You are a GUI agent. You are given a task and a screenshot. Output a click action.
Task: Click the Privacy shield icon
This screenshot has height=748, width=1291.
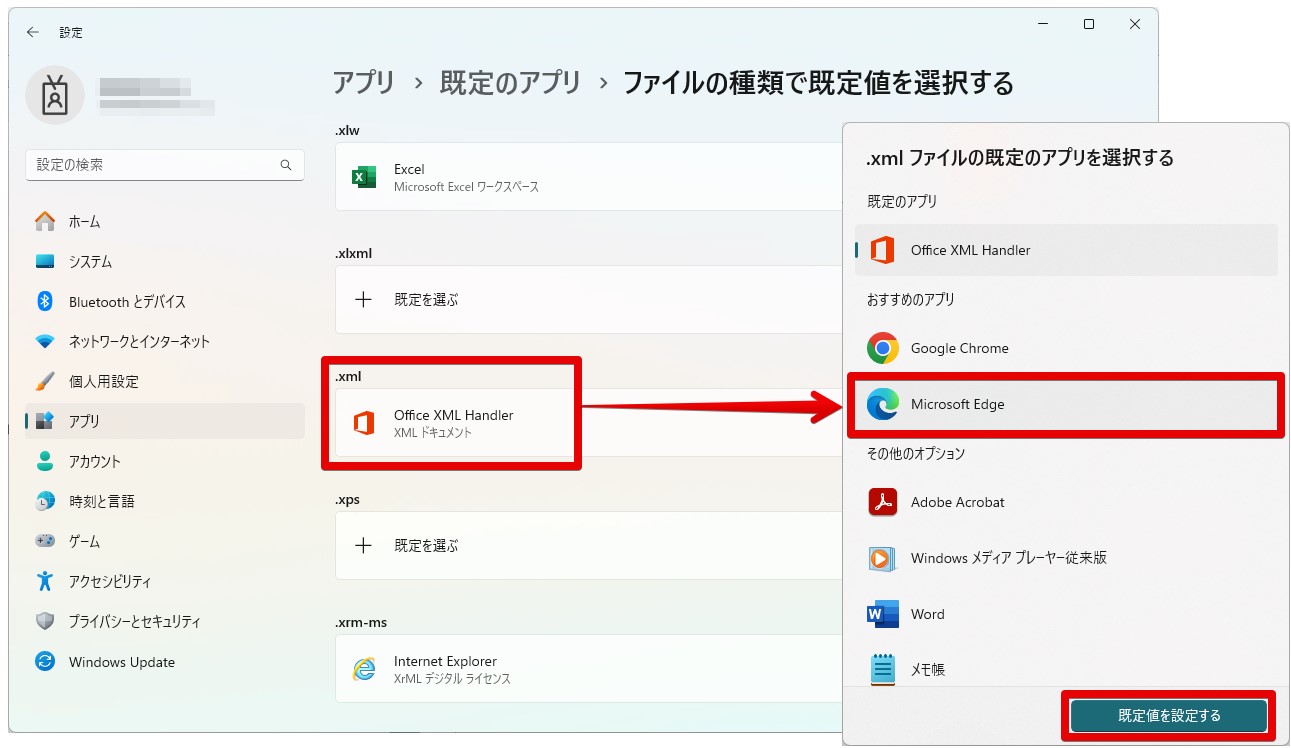[x=45, y=621]
